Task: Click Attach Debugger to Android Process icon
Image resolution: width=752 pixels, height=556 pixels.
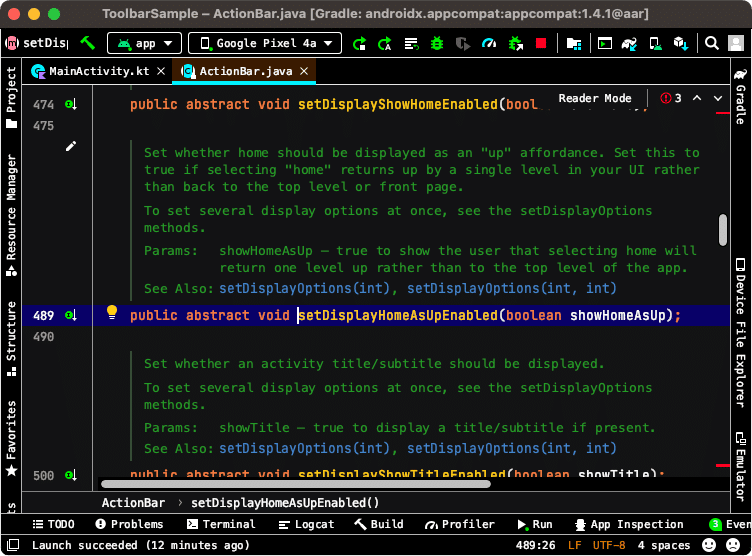Action: click(516, 44)
